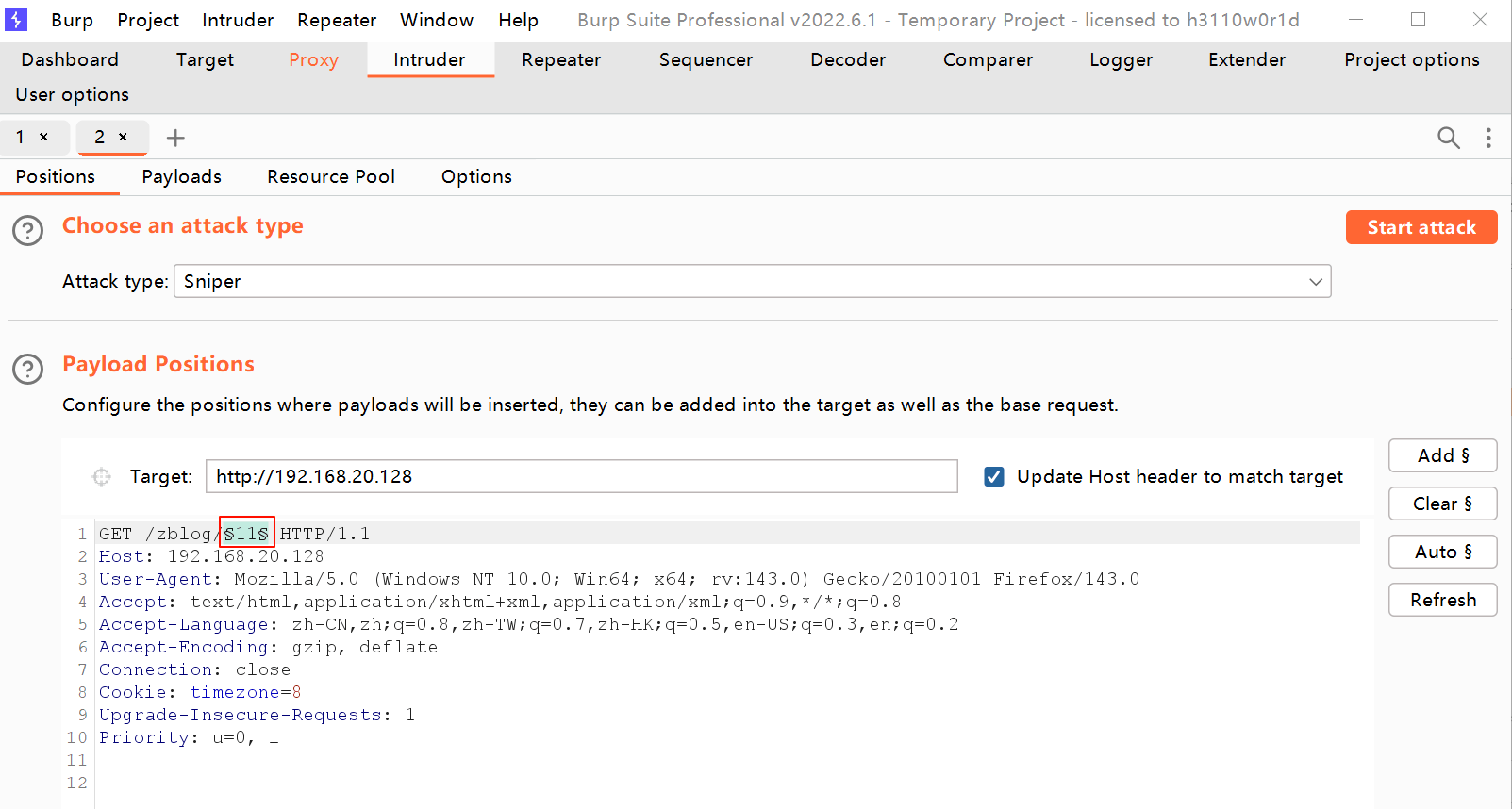Open the Intruder menu
The image size is (1512, 809).
coord(238,20)
